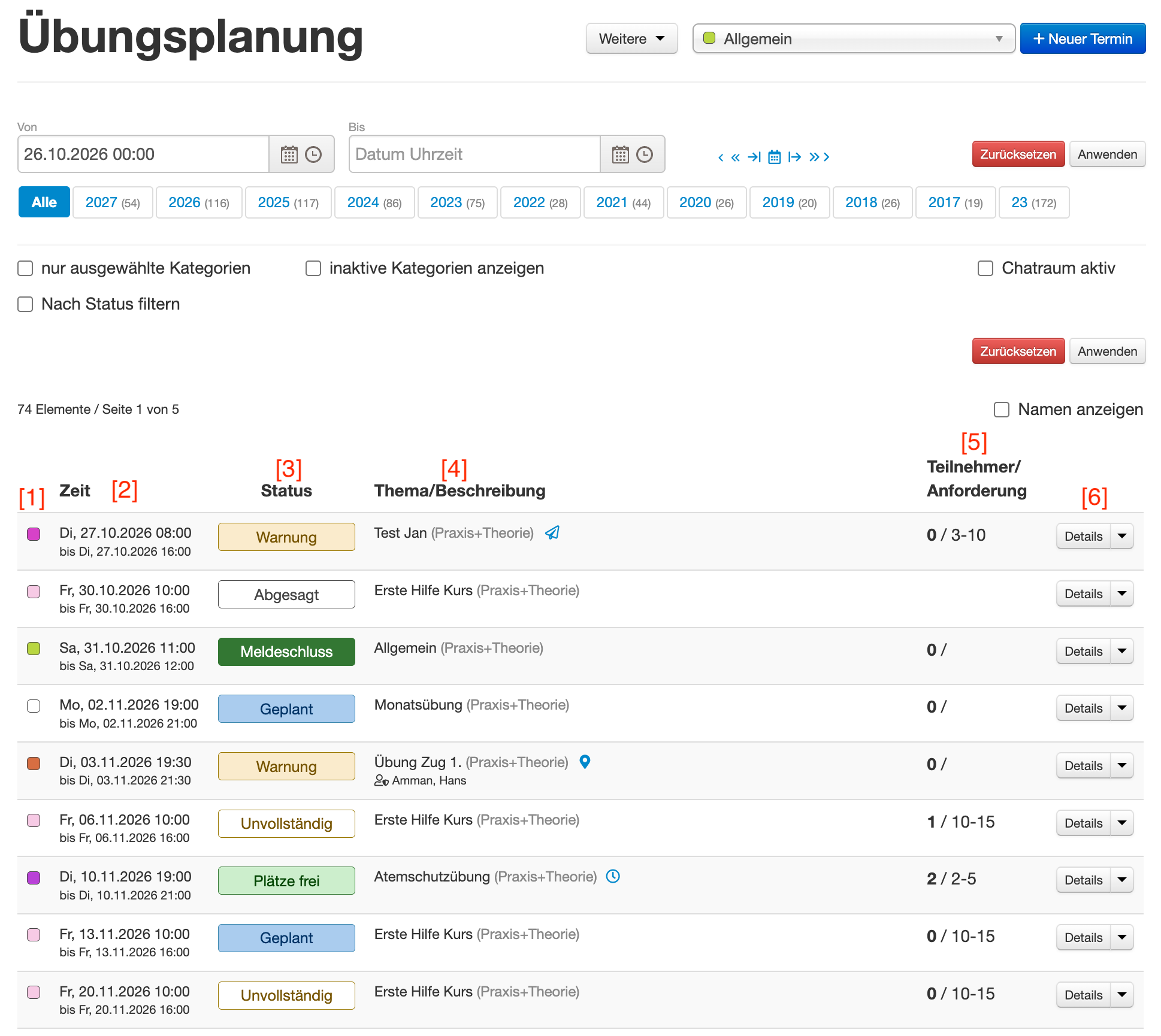The height and width of the screenshot is (1036, 1161).
Task: Open the Weitere dropdown menu
Action: [631, 39]
